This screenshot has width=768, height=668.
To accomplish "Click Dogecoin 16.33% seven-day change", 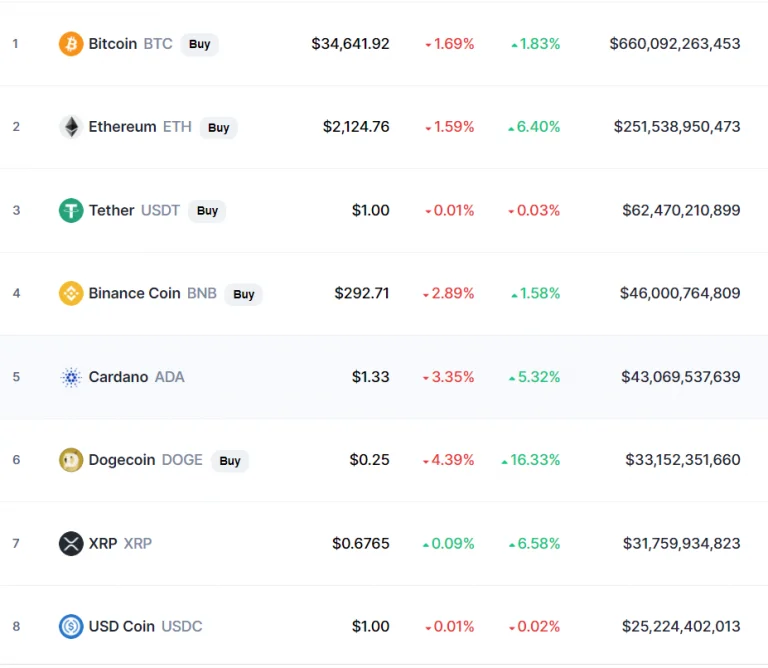I will click(530, 460).
